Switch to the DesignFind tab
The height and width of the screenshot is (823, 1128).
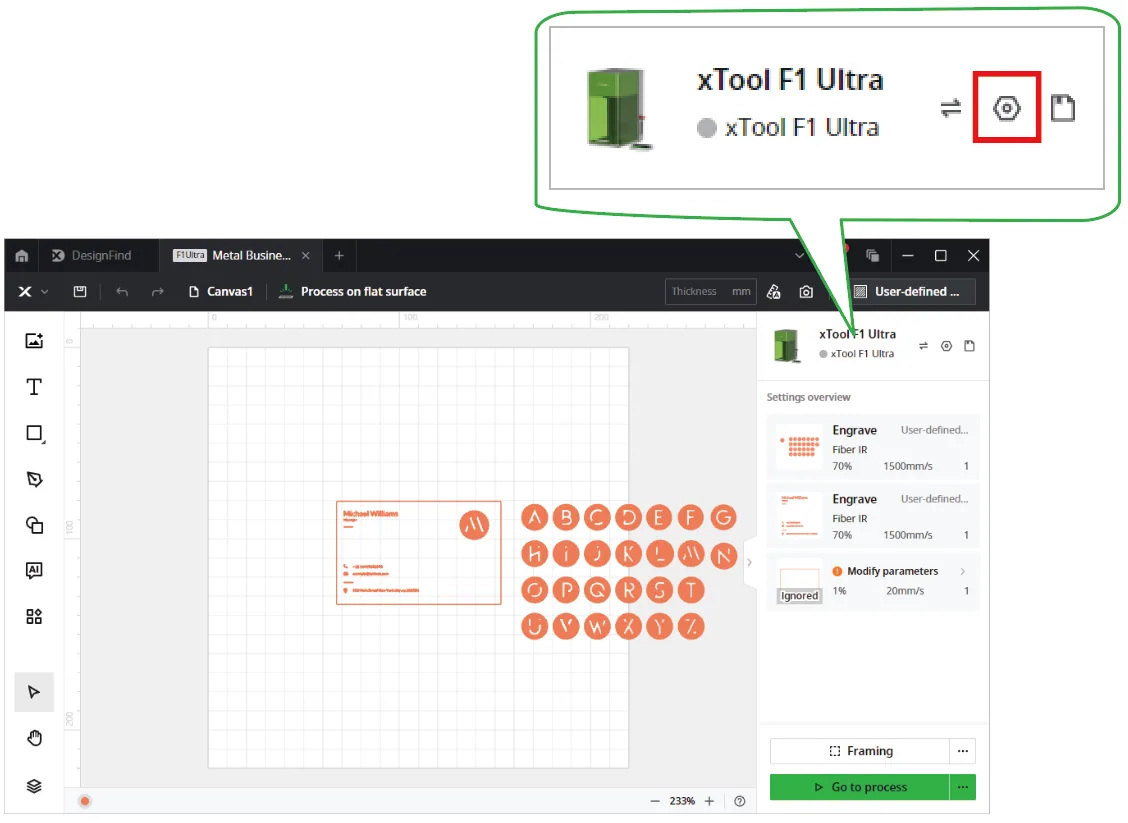click(92, 255)
